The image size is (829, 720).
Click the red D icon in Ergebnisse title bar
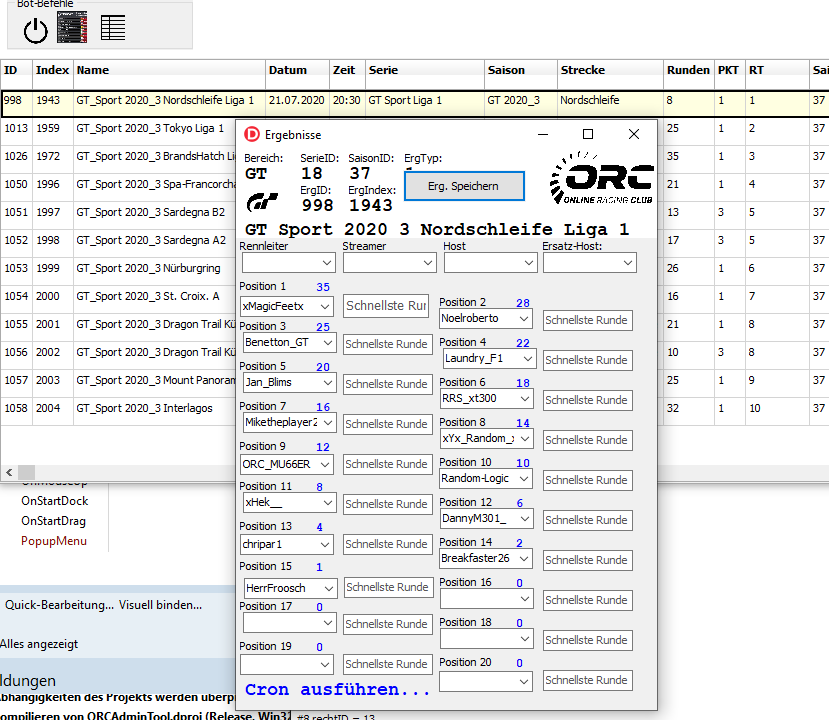pyautogui.click(x=252, y=134)
